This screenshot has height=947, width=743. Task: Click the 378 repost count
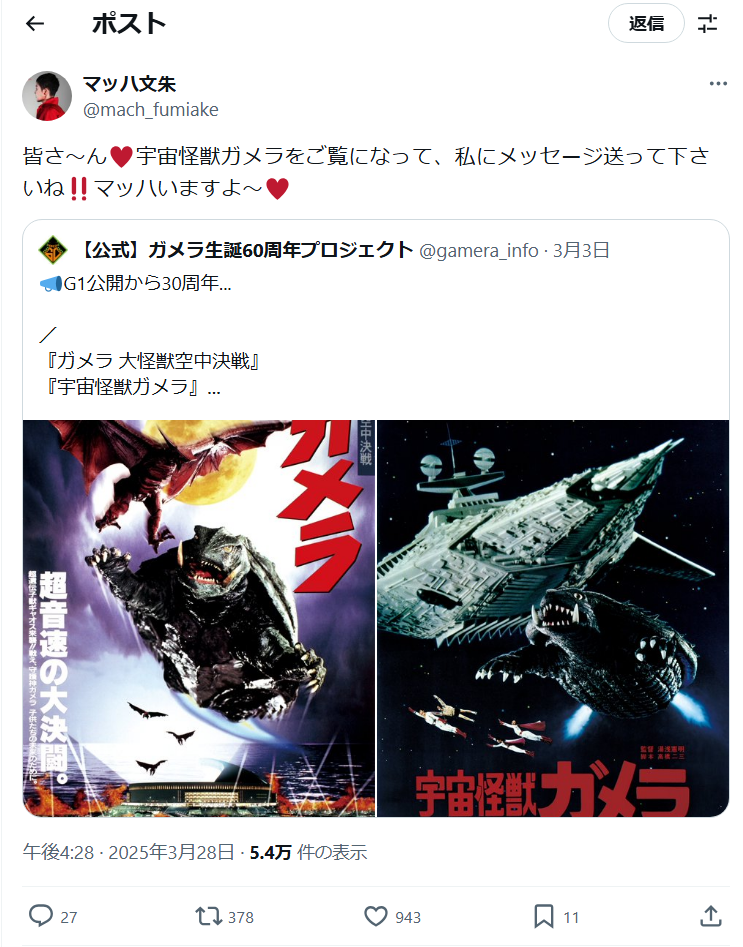[240, 917]
